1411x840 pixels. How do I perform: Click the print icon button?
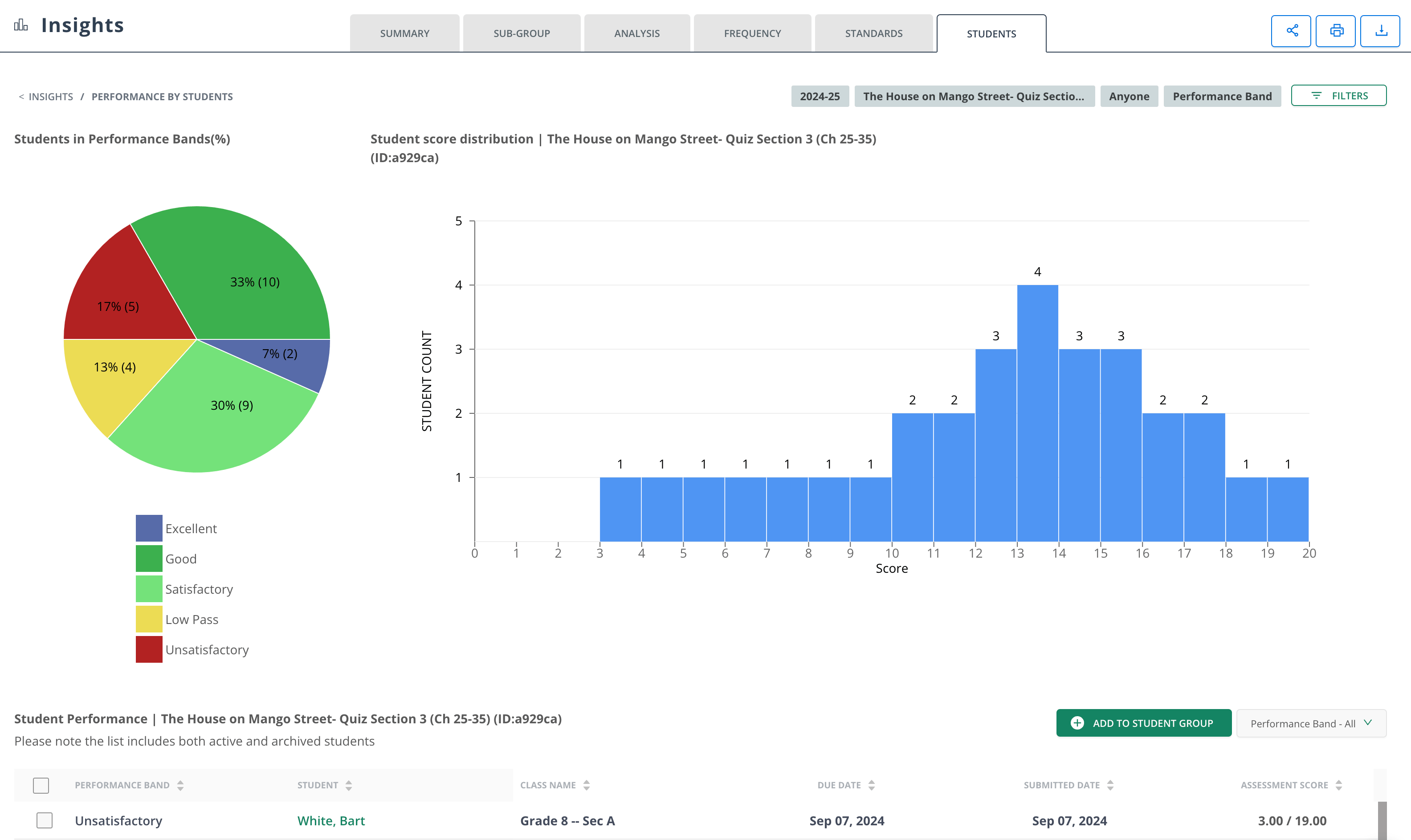tap(1336, 31)
